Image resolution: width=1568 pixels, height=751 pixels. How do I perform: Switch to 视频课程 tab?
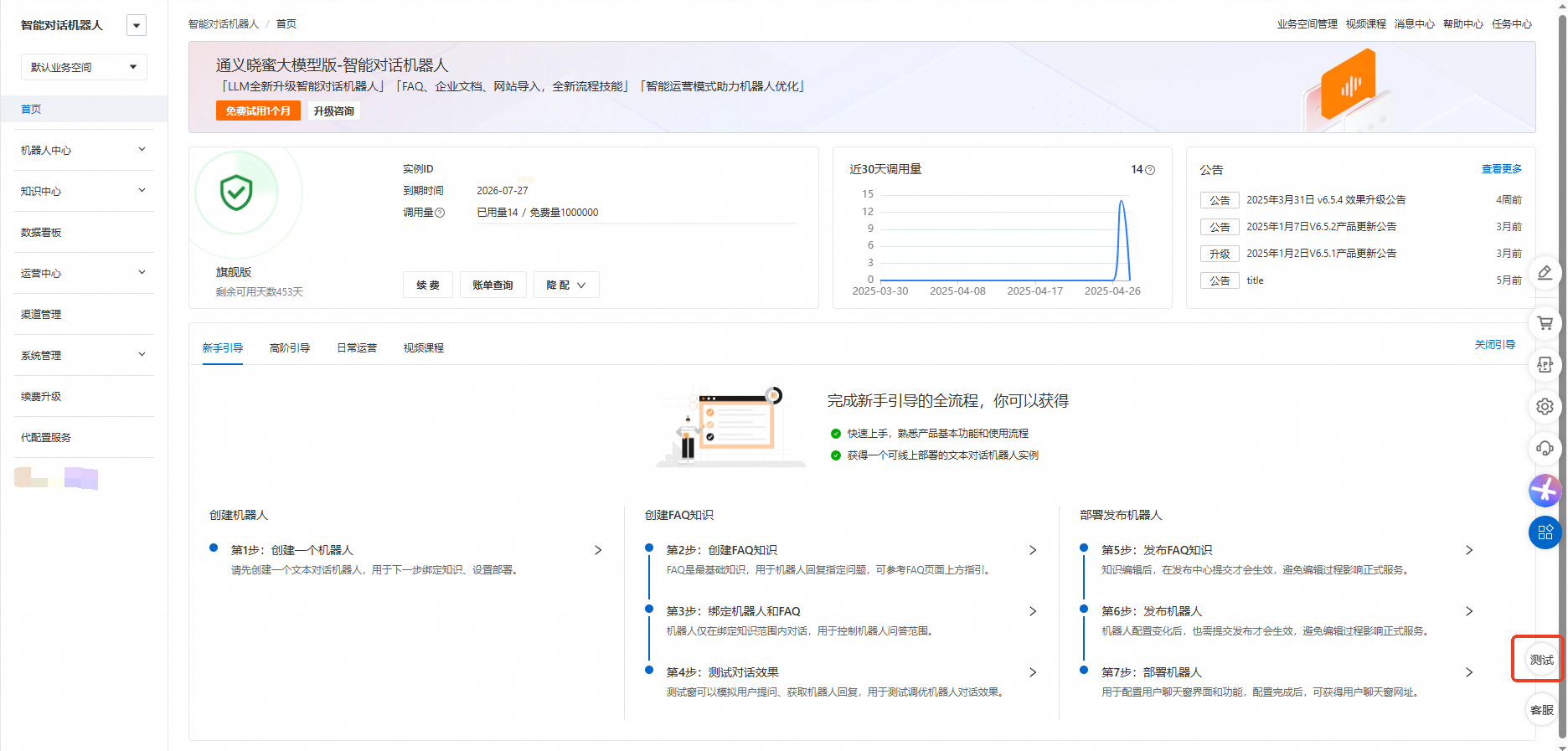(424, 347)
